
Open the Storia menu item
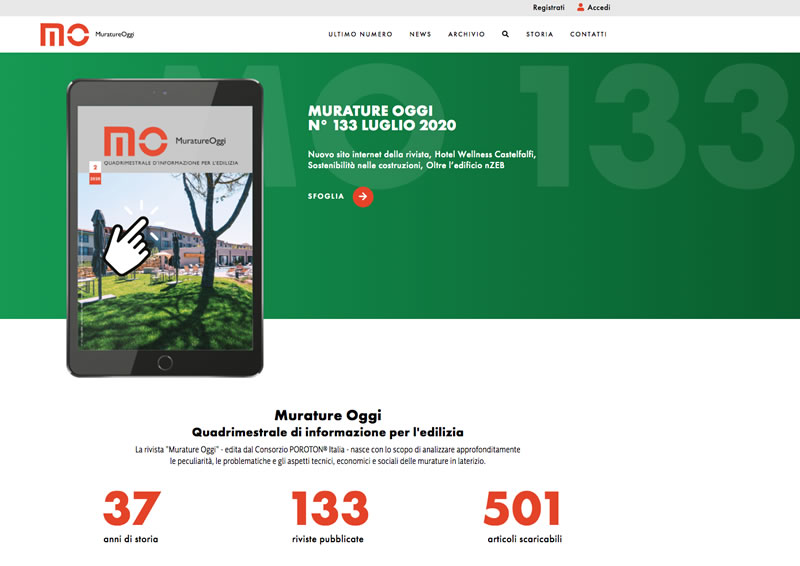pos(539,34)
